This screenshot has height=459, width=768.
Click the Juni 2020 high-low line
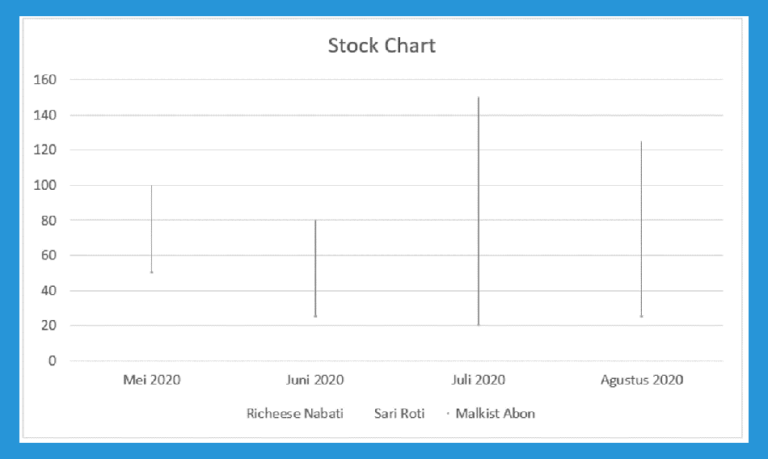point(315,268)
